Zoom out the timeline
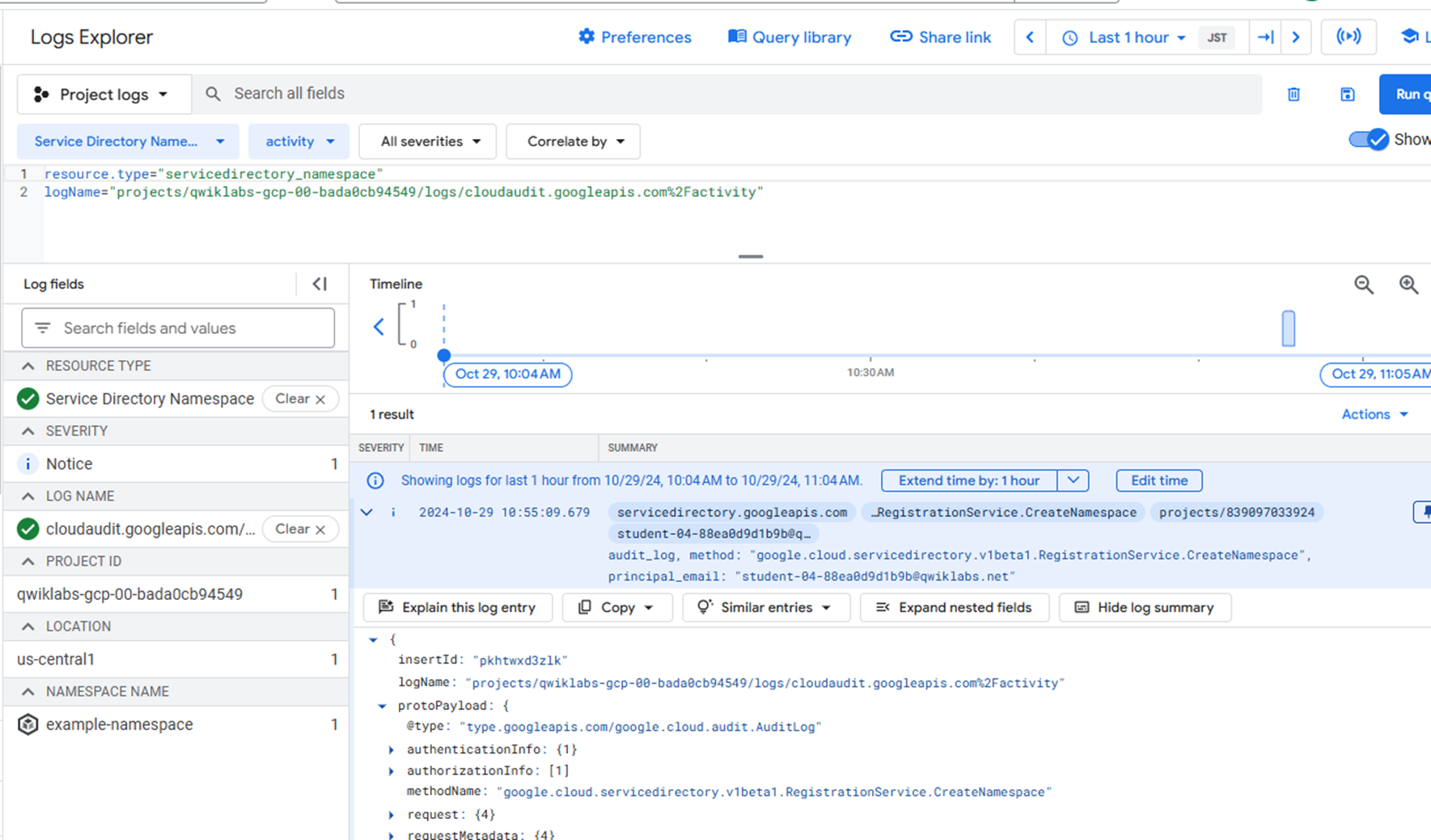Screen dimensions: 1431x840 tap(1364, 285)
